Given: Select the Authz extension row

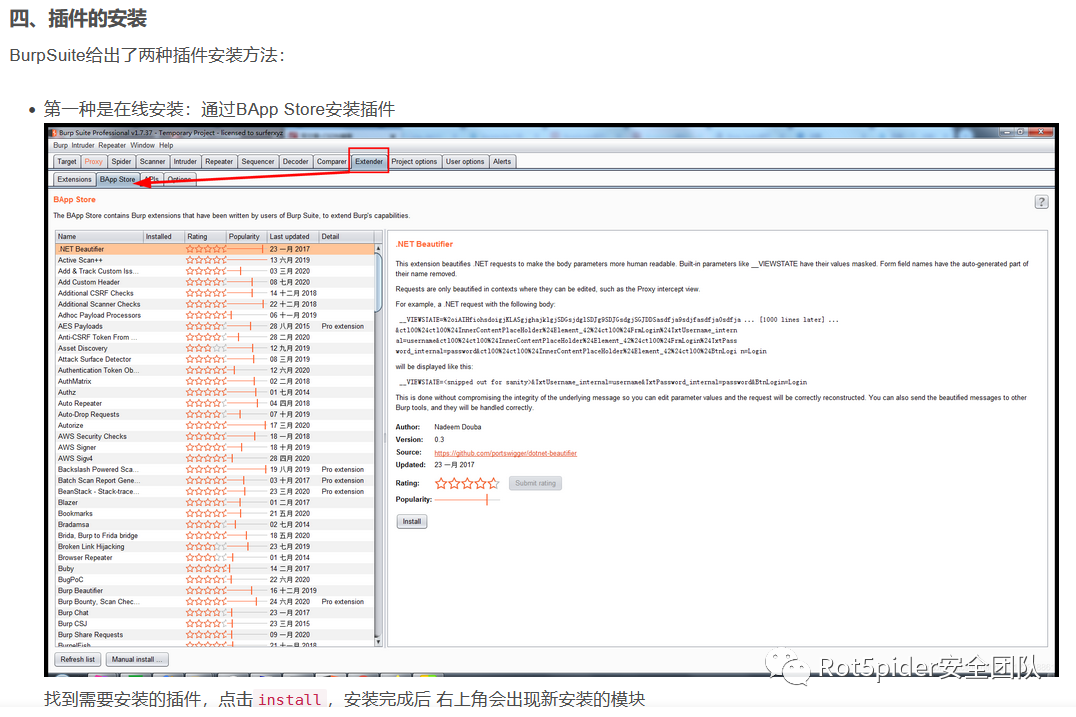Looking at the screenshot, I should [x=215, y=392].
